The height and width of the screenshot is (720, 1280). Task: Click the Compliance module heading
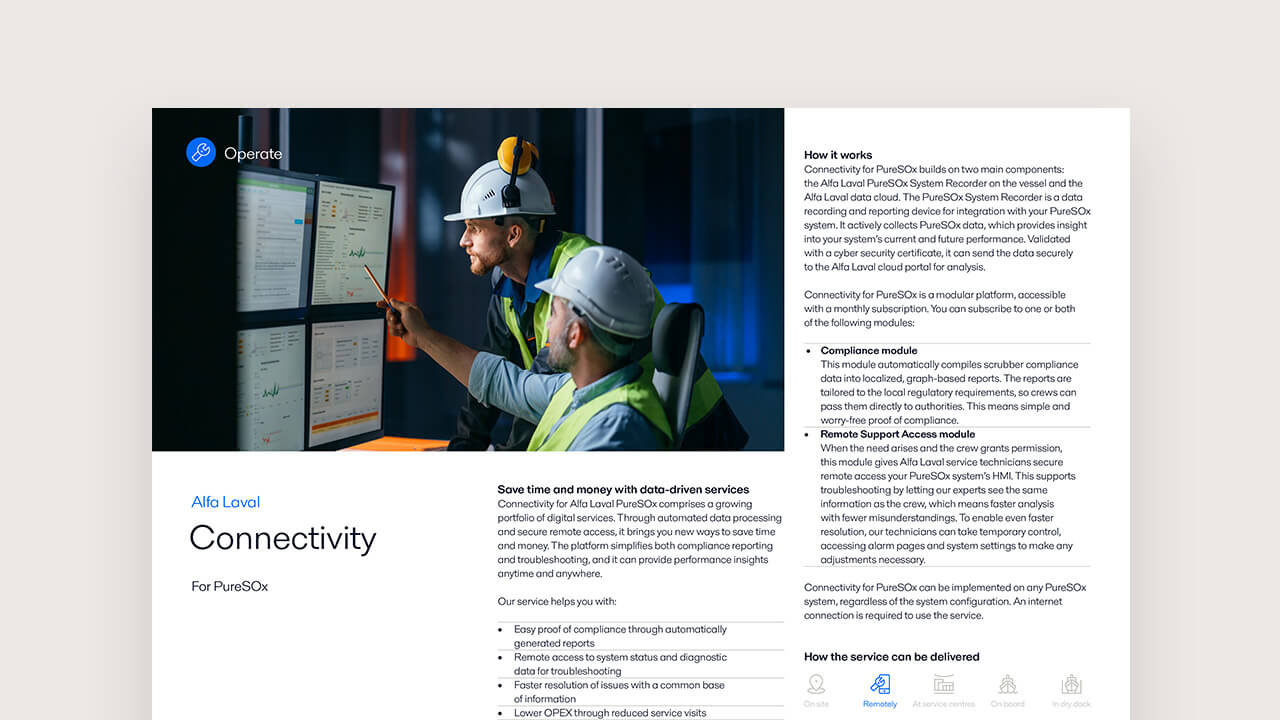pos(869,351)
